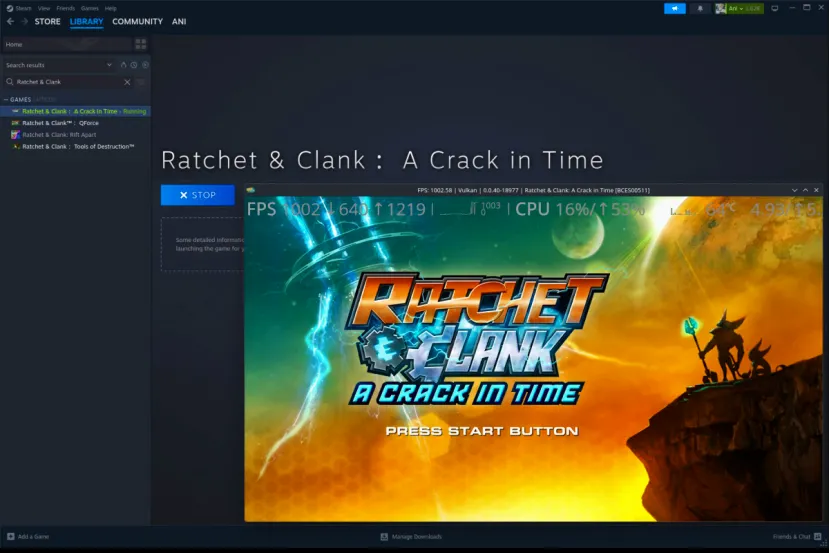Open the Steam menu
This screenshot has height=553, width=829.
click(x=23, y=8)
